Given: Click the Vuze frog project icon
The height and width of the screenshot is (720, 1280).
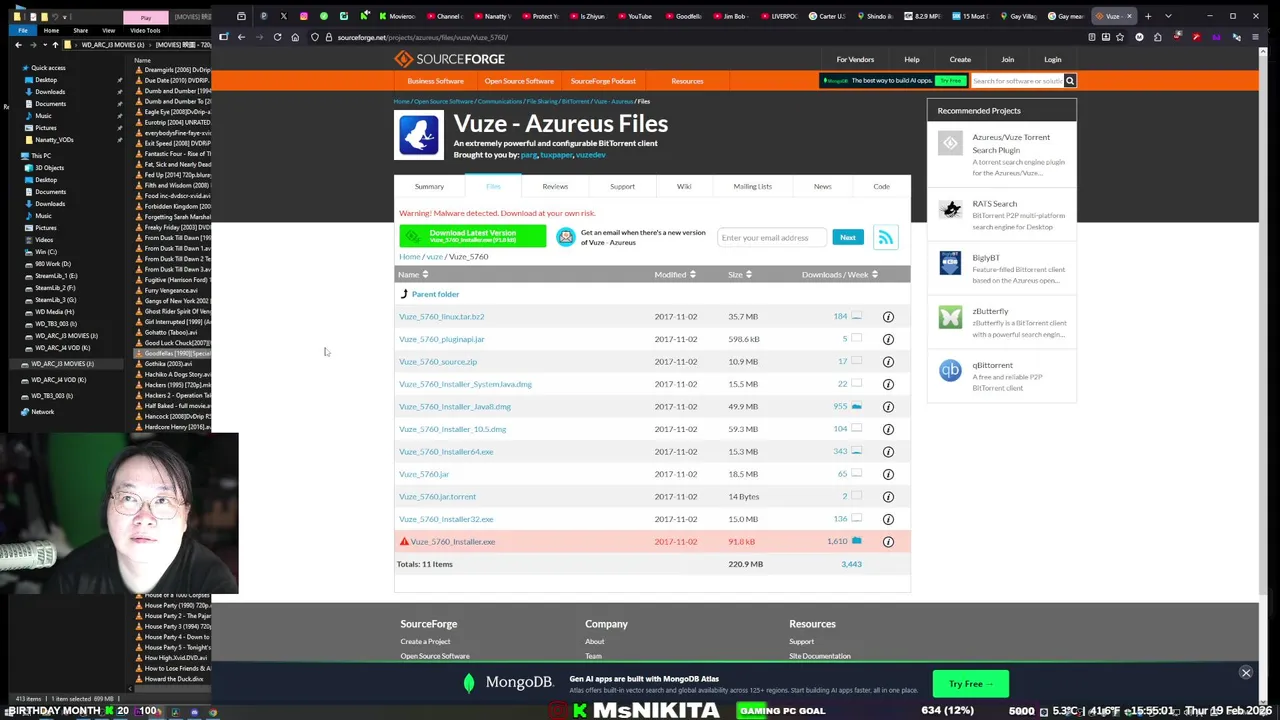Looking at the screenshot, I should (x=418, y=135).
